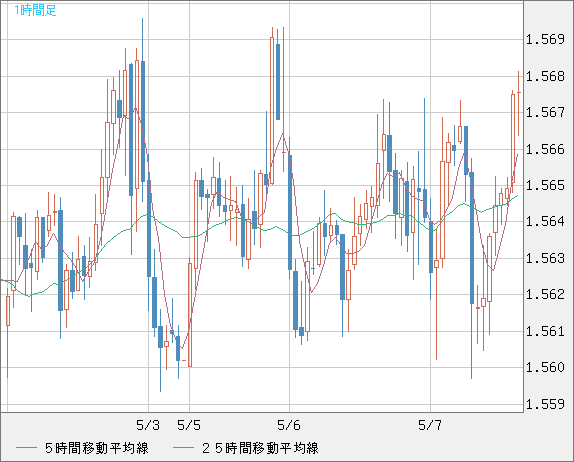Click the 1.565 price axis label
Image resolution: width=574 pixels, height=462 pixels.
(x=545, y=185)
